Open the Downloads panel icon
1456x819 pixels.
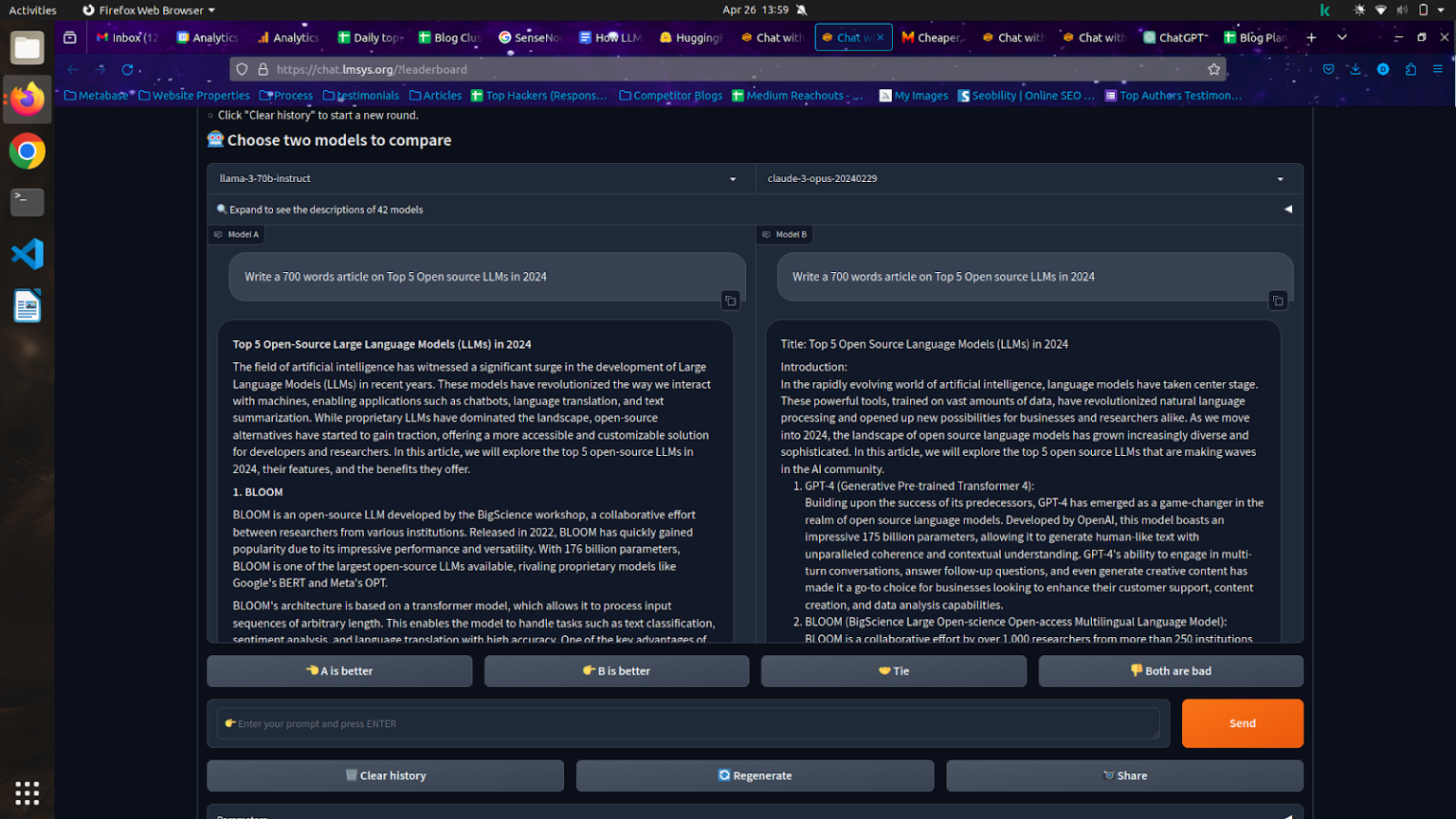pos(1356,68)
